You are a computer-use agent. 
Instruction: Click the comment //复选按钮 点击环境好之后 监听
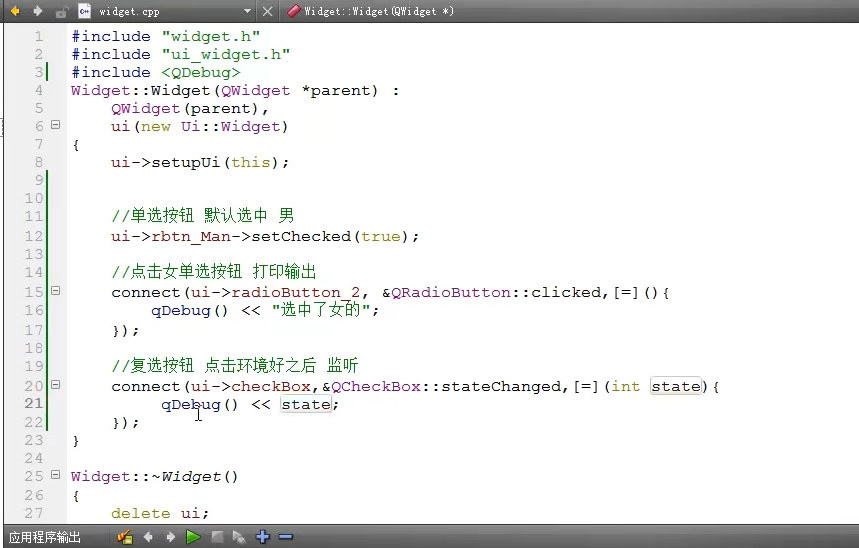(235, 365)
